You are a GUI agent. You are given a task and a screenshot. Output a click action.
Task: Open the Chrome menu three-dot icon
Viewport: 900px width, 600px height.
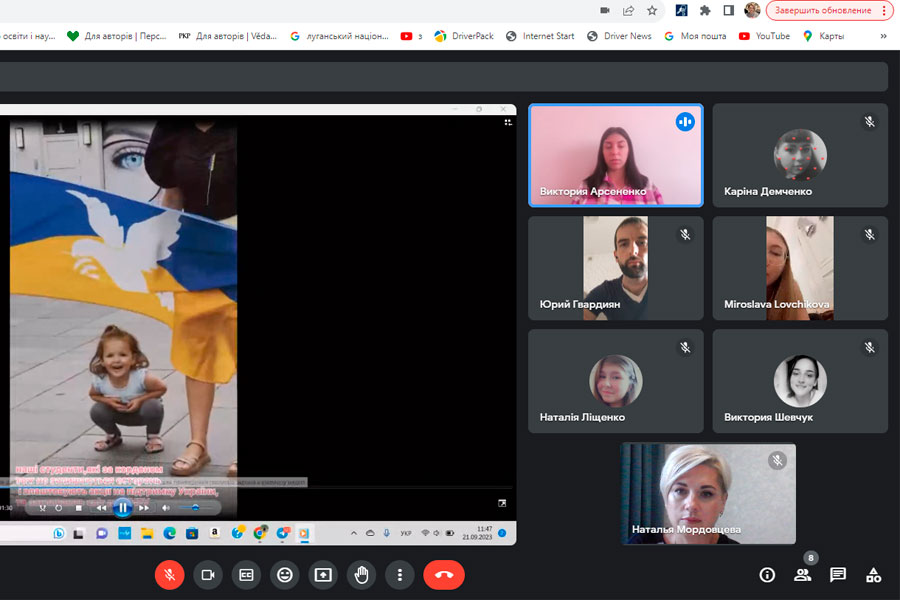(x=884, y=10)
